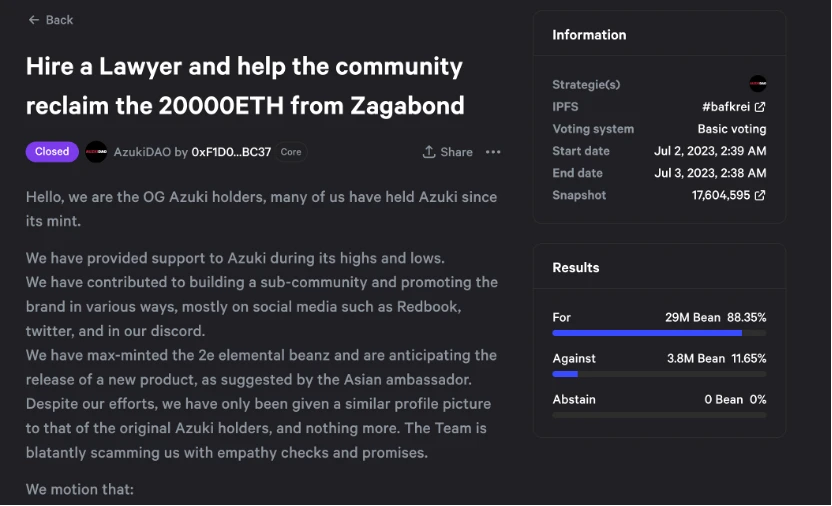Image resolution: width=832 pixels, height=506 pixels.
Task: Open author address 0xF1D0...BC37
Action: coord(231,152)
